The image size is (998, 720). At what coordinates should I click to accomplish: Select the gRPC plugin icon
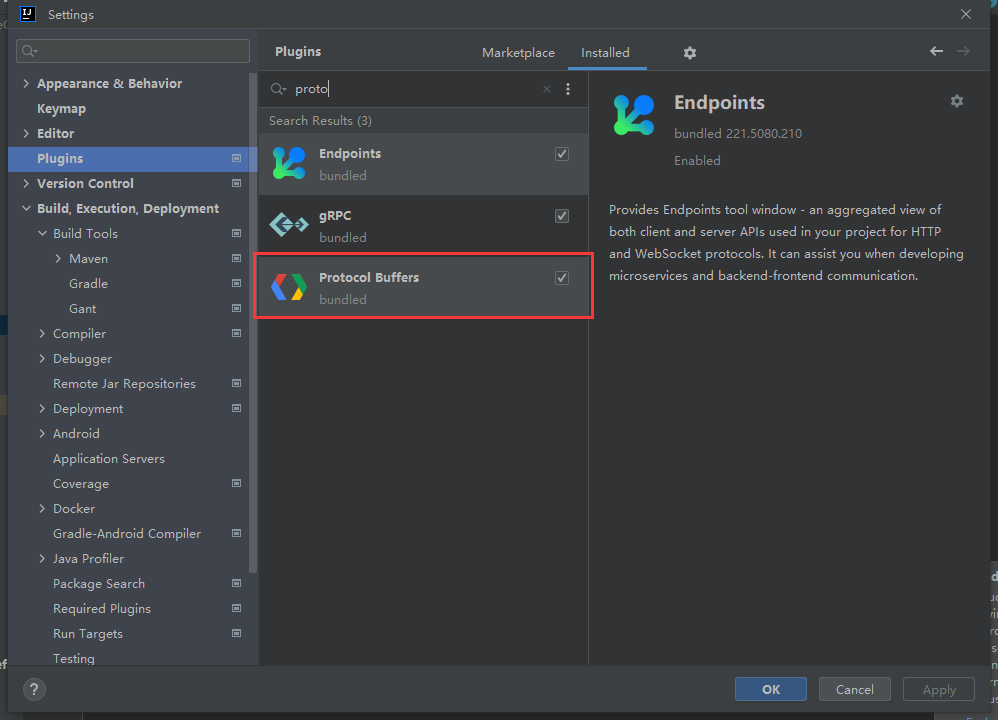click(x=289, y=225)
